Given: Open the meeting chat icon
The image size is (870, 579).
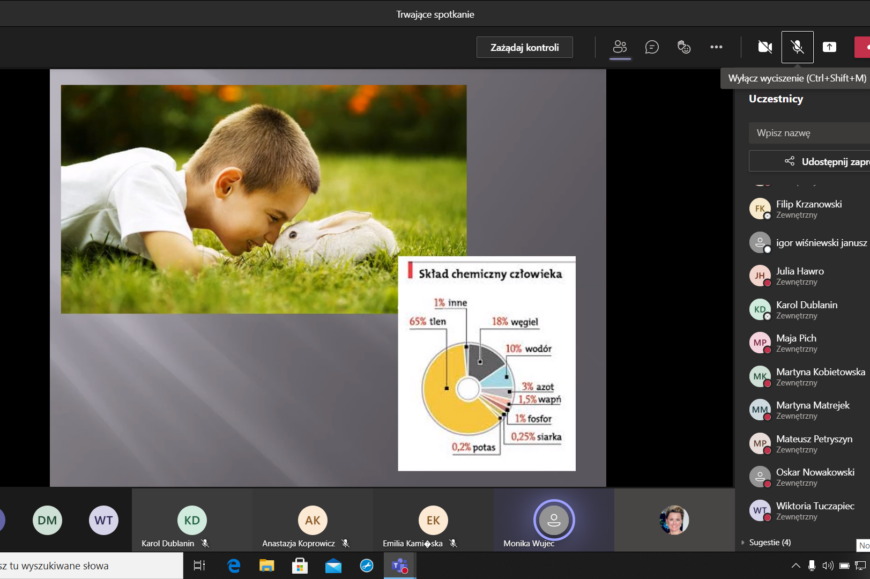Looking at the screenshot, I should (652, 47).
